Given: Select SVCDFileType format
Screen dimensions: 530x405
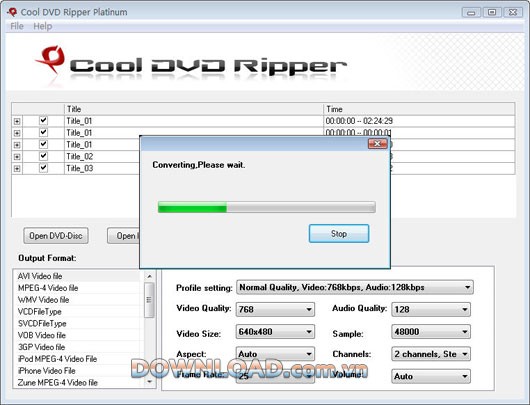Looking at the screenshot, I should click(x=77, y=324).
